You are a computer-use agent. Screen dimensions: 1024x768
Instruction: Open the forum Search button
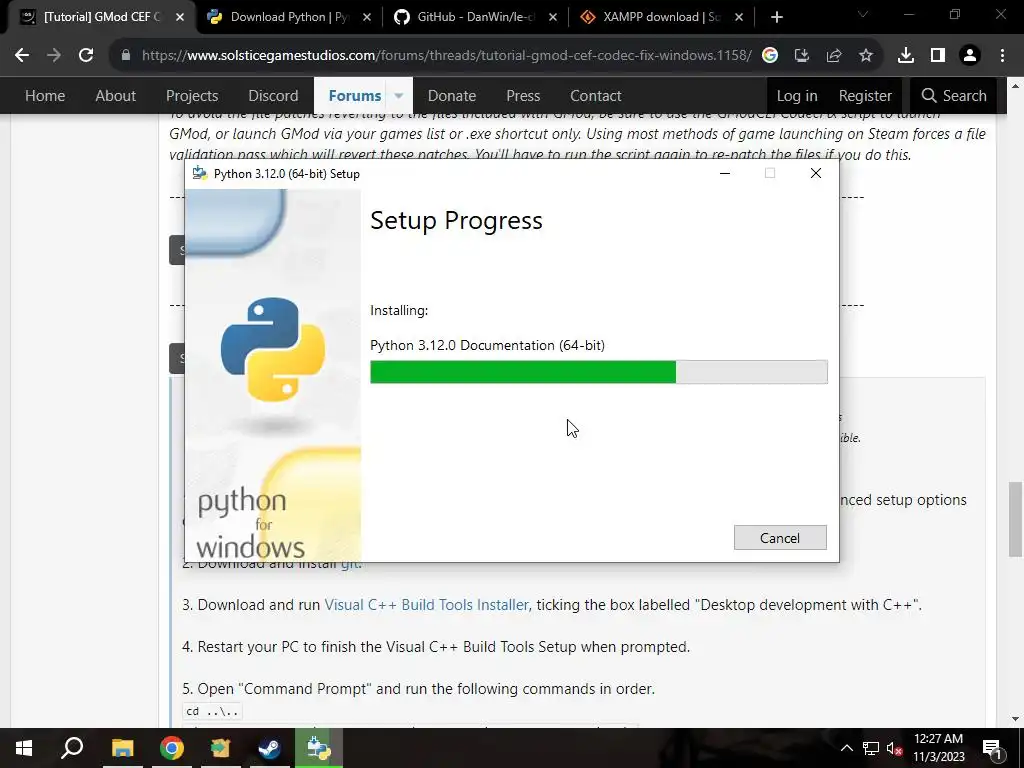click(953, 96)
